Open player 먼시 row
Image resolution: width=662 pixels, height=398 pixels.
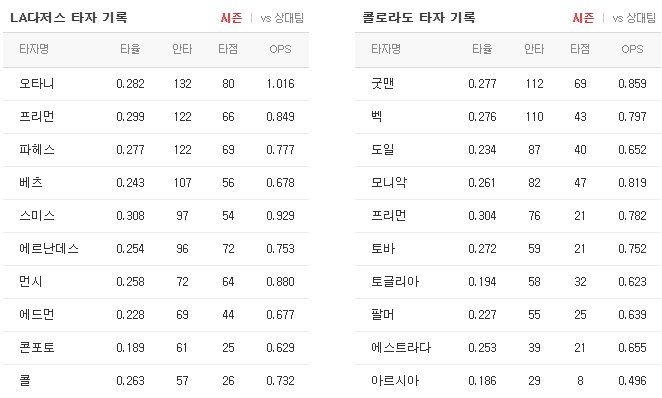[x=156, y=282]
